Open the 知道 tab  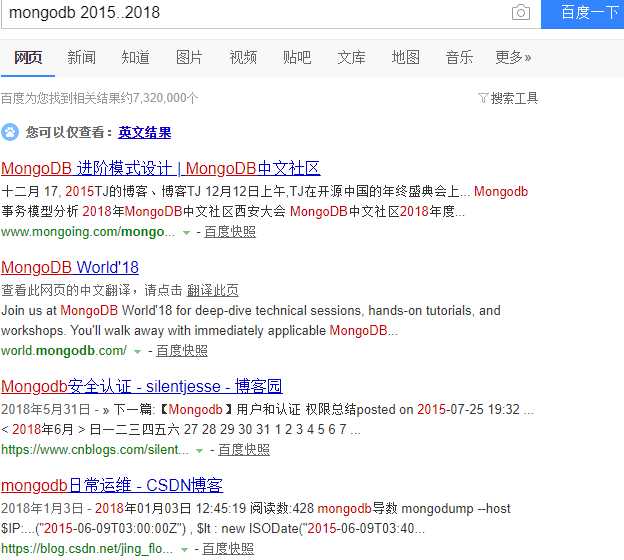pyautogui.click(x=135, y=57)
